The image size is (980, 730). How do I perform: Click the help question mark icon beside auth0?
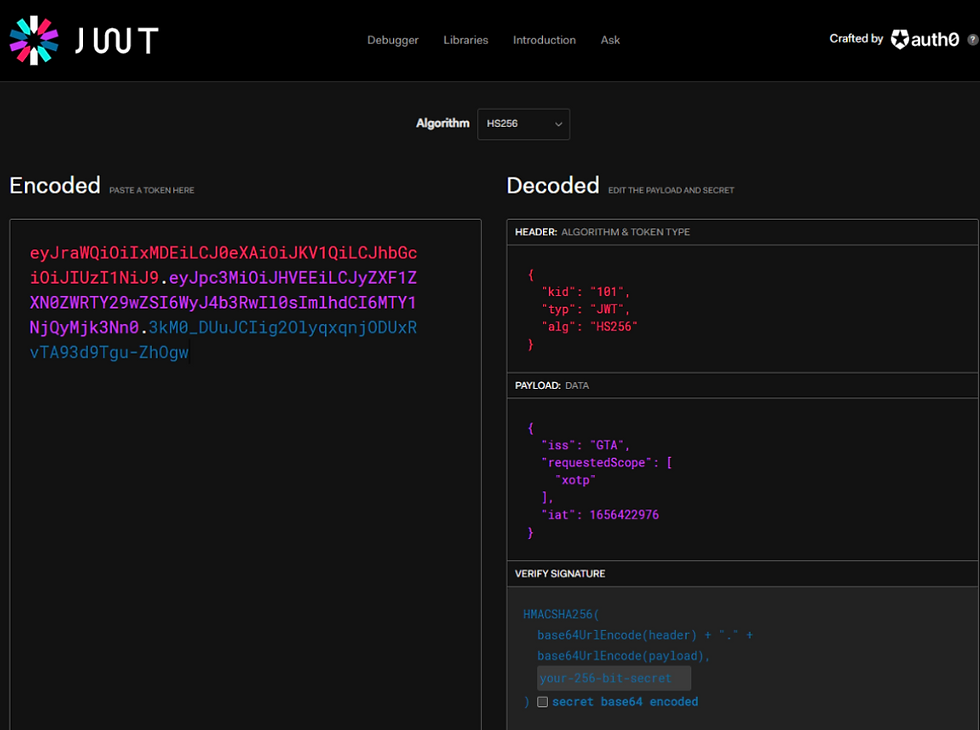(972, 39)
